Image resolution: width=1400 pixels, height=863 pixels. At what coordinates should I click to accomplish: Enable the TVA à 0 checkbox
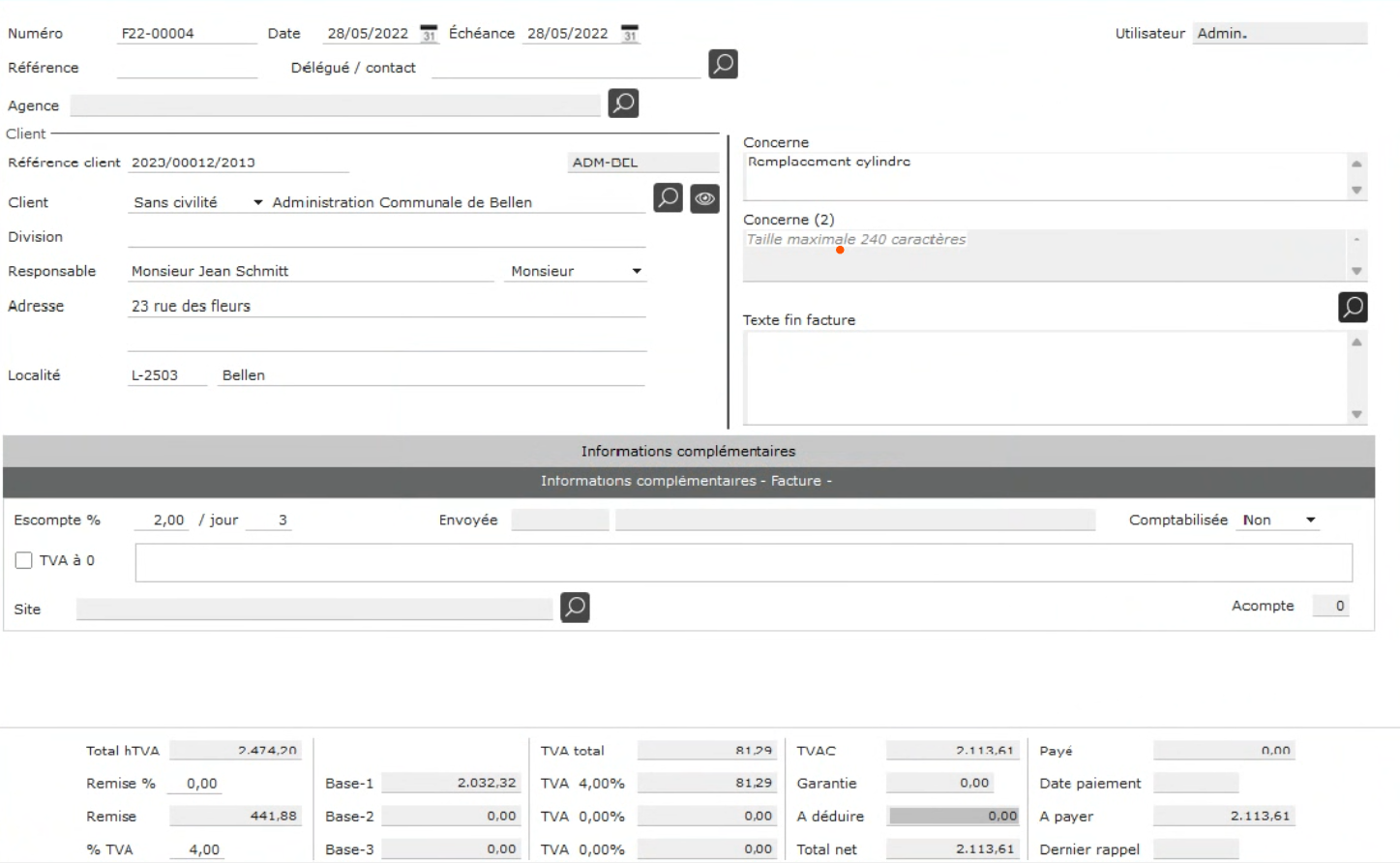[24, 560]
